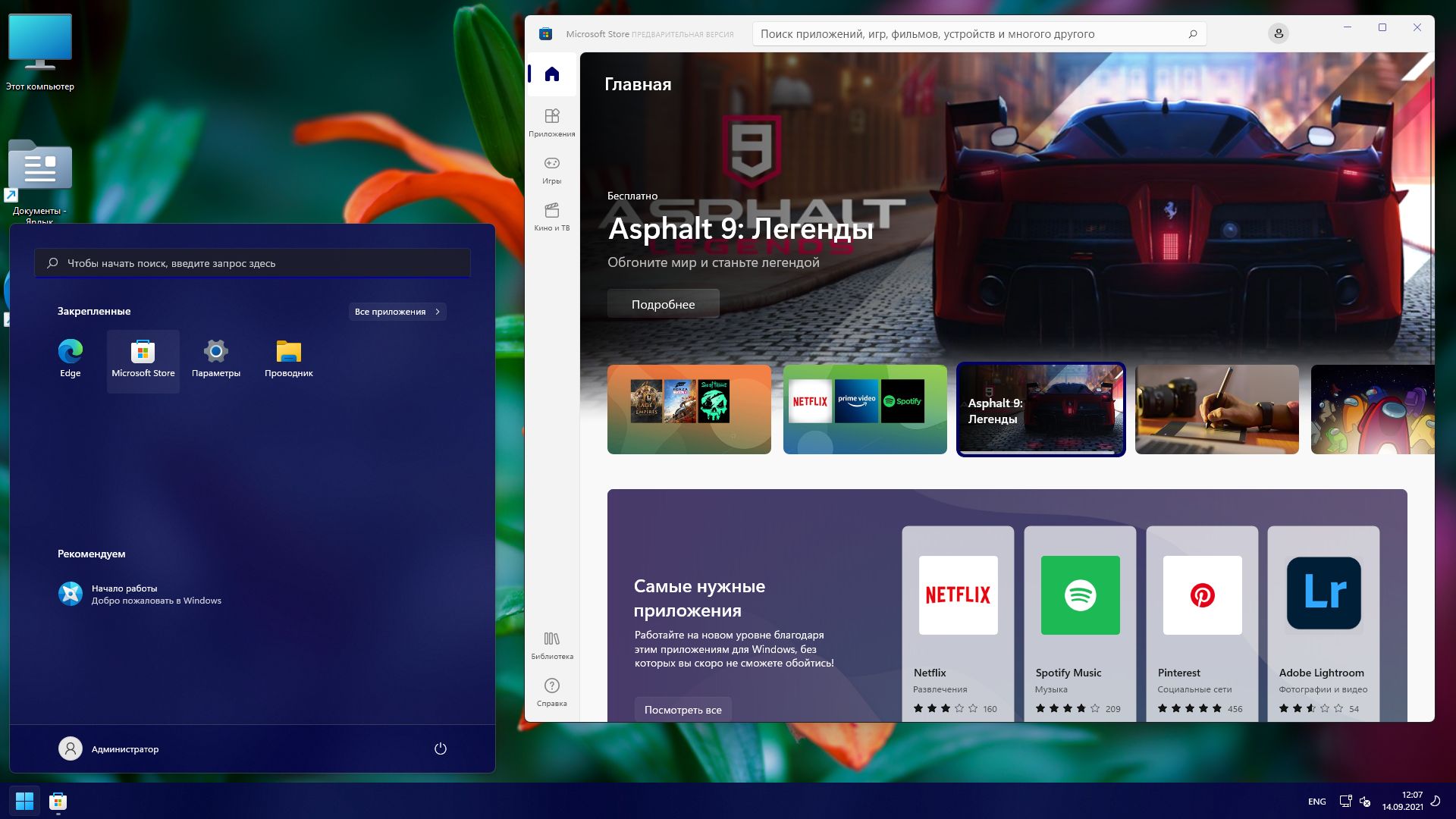Open Администратор user account in Start menu
This screenshot has height=819, width=1456.
coord(109,748)
